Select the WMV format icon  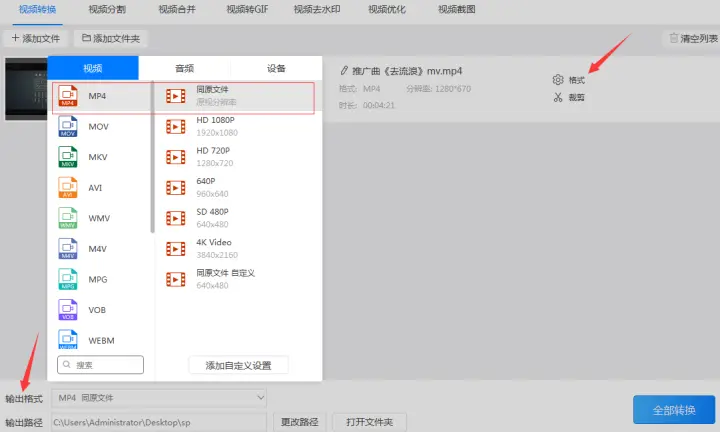point(68,218)
